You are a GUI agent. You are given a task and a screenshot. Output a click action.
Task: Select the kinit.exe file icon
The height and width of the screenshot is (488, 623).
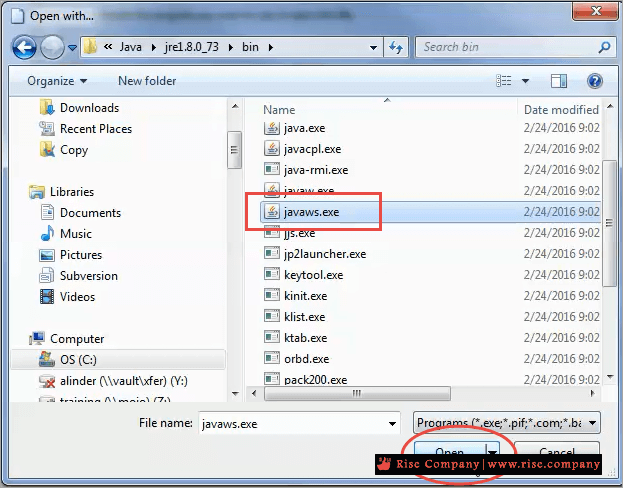pyautogui.click(x=272, y=295)
